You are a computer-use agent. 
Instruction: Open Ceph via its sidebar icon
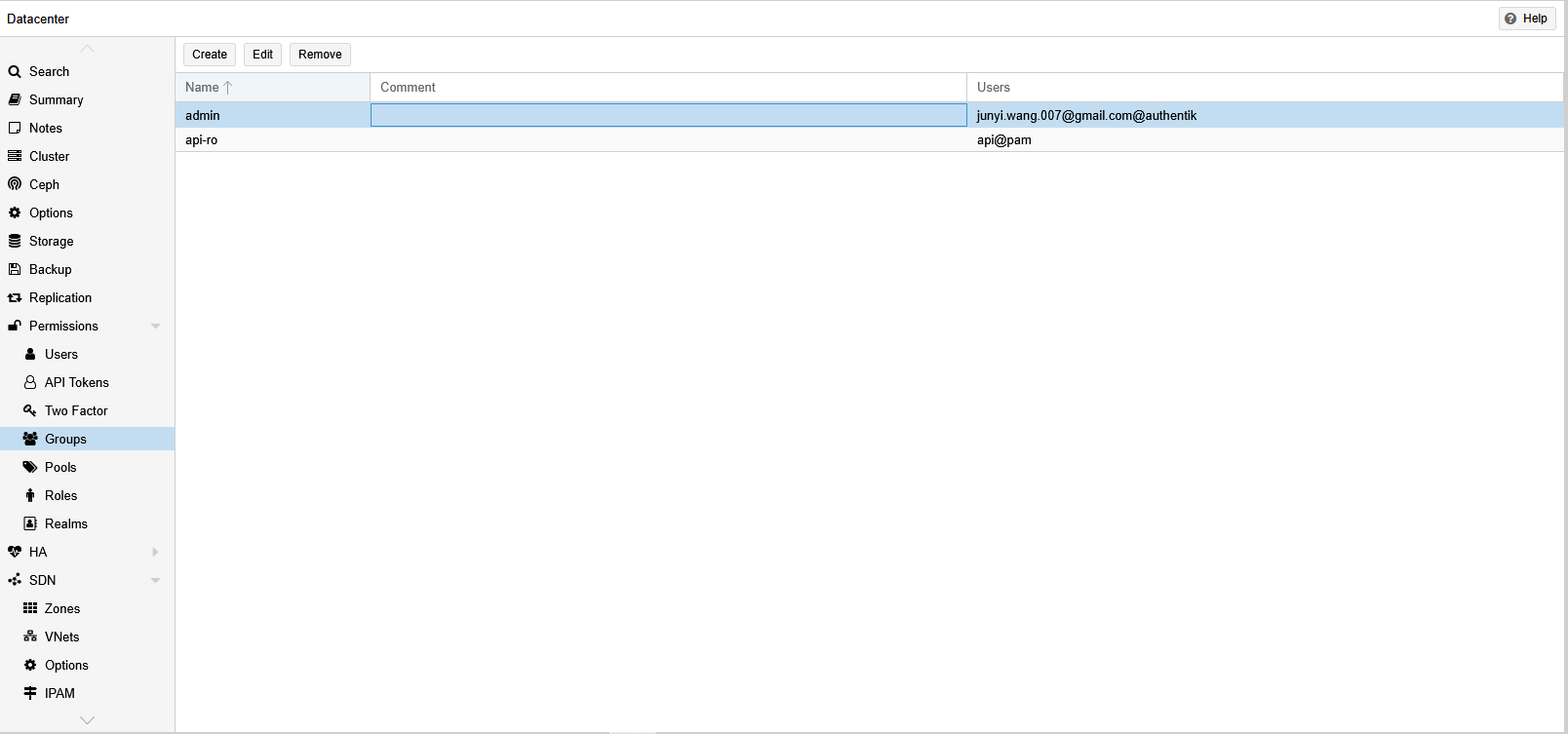point(15,184)
